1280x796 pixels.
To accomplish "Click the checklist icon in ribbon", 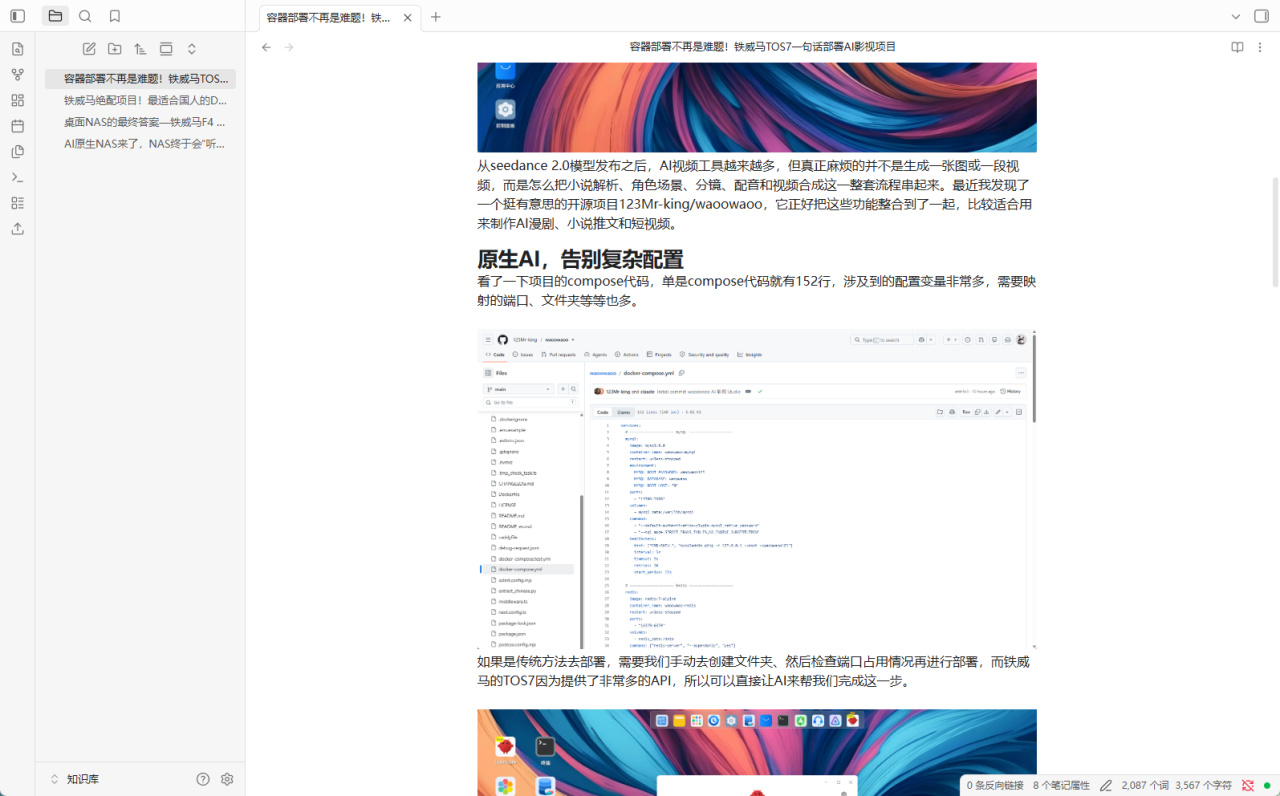I will click(x=17, y=203).
